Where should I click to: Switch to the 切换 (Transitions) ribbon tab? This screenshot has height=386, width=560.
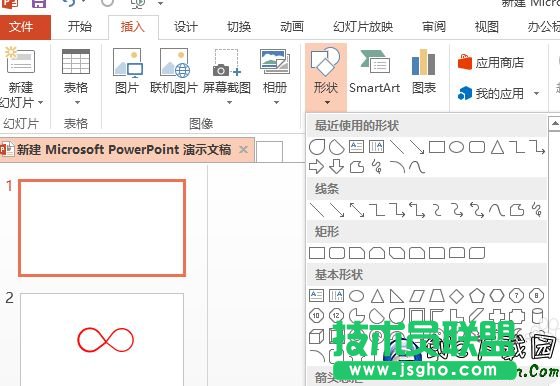[239, 27]
